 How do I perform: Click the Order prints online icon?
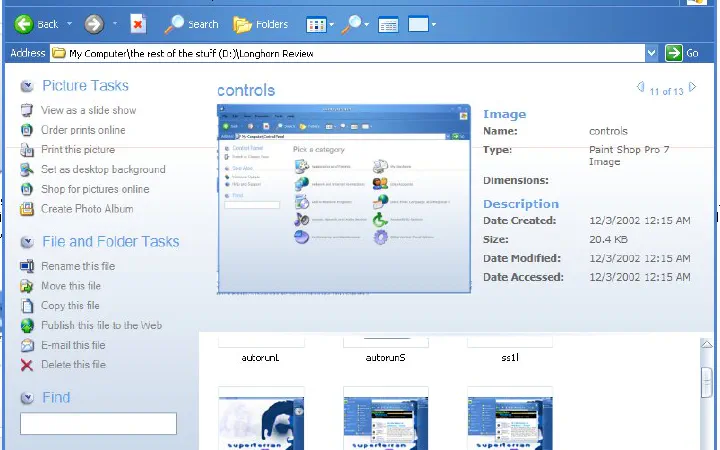pyautogui.click(x=27, y=130)
